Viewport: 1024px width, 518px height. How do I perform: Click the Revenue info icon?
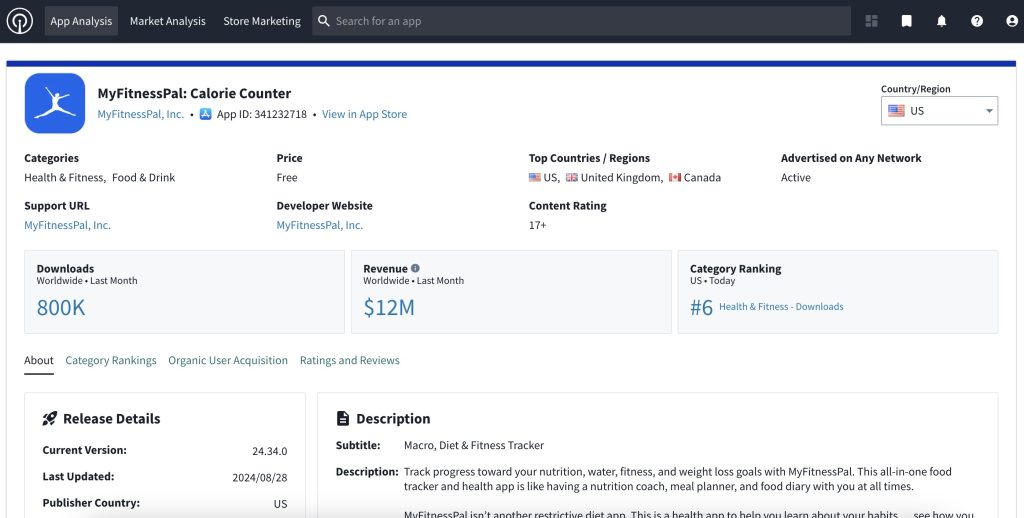[x=415, y=268]
